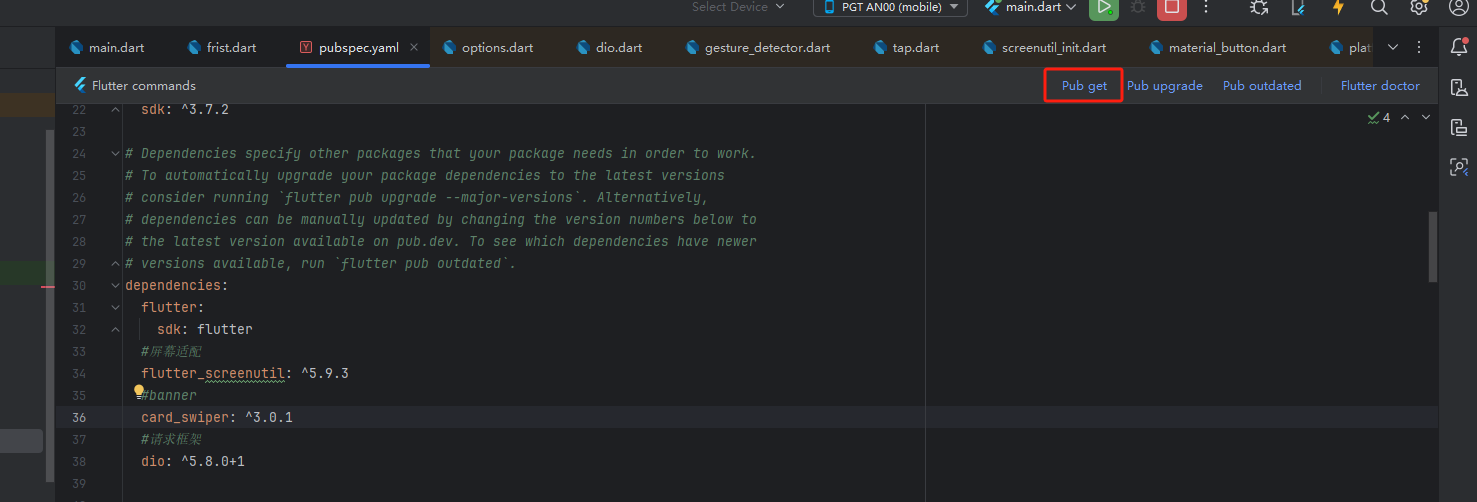
Task: Click fold end marker at line 29
Action: coord(116,264)
